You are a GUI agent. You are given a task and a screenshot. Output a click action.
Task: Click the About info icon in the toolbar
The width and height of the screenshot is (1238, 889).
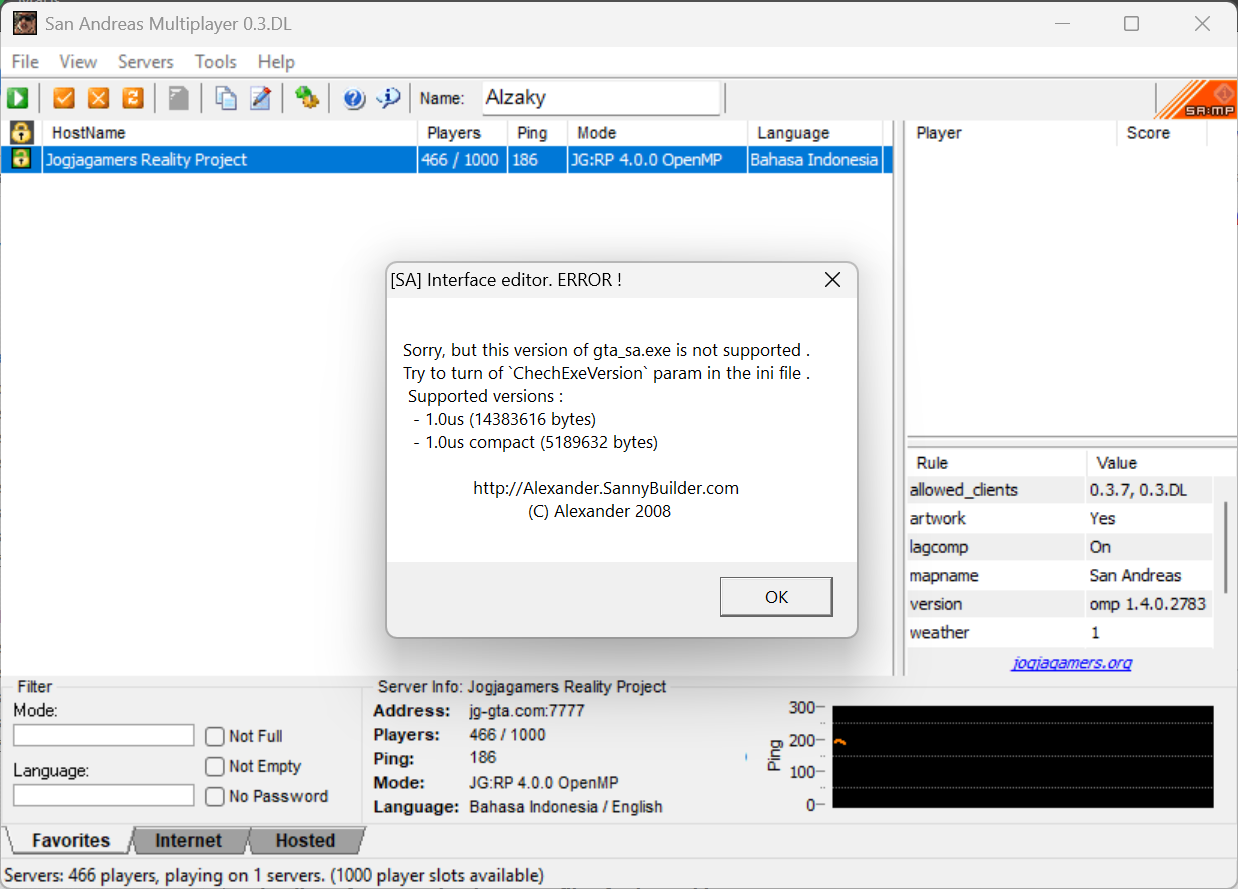click(388, 98)
